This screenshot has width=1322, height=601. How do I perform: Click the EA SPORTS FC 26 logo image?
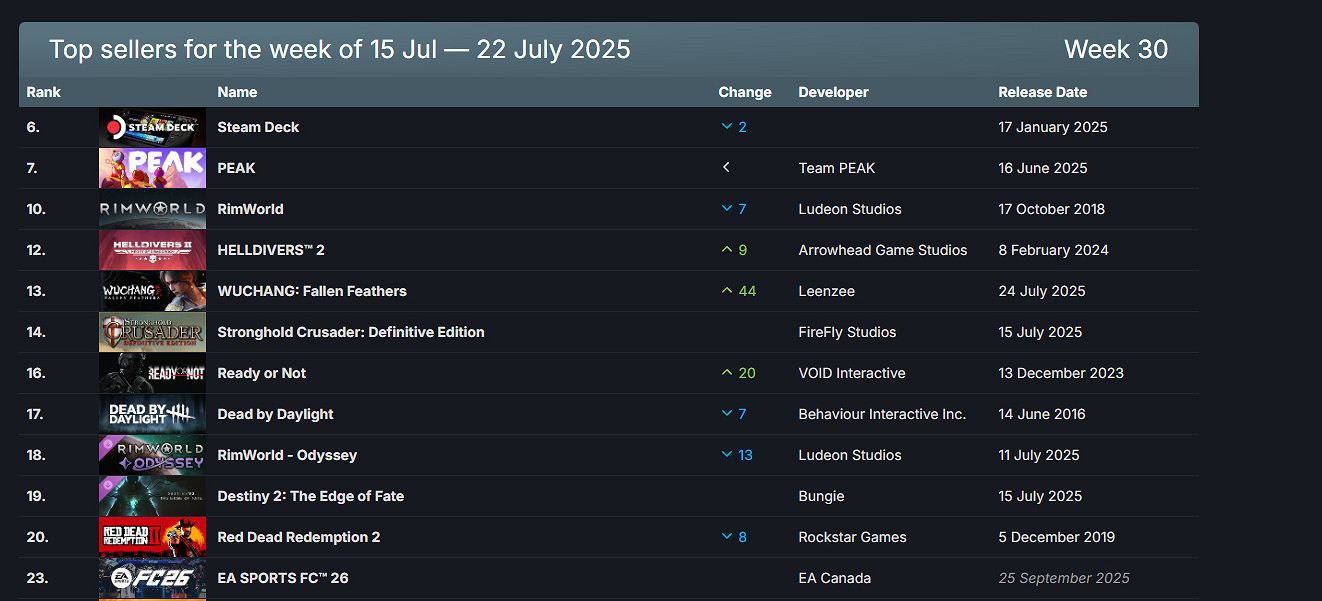pos(151,578)
